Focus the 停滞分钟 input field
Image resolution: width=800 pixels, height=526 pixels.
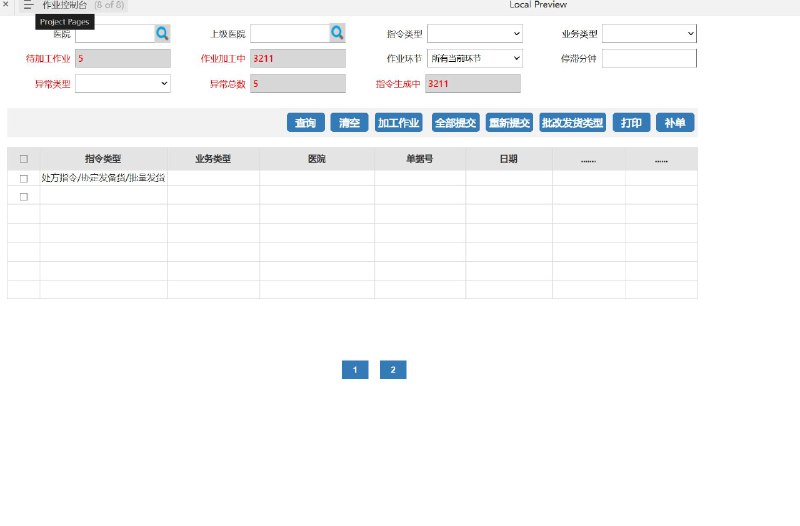[x=649, y=58]
